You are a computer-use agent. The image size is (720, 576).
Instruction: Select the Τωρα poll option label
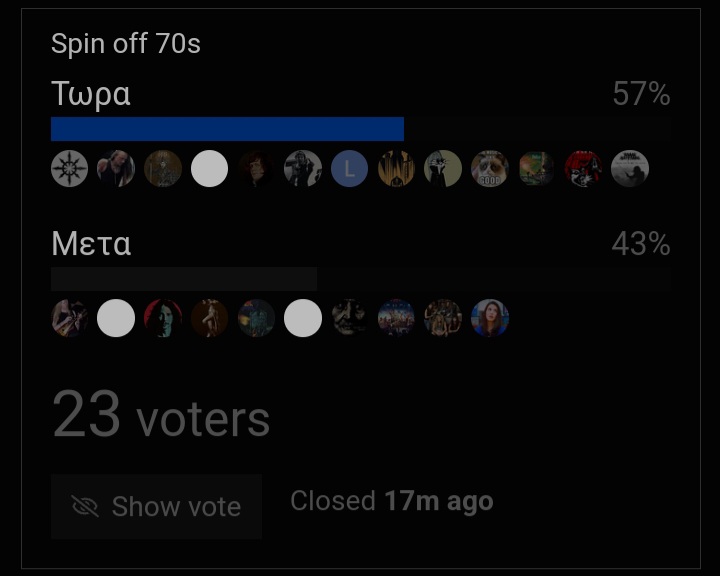pos(91,94)
